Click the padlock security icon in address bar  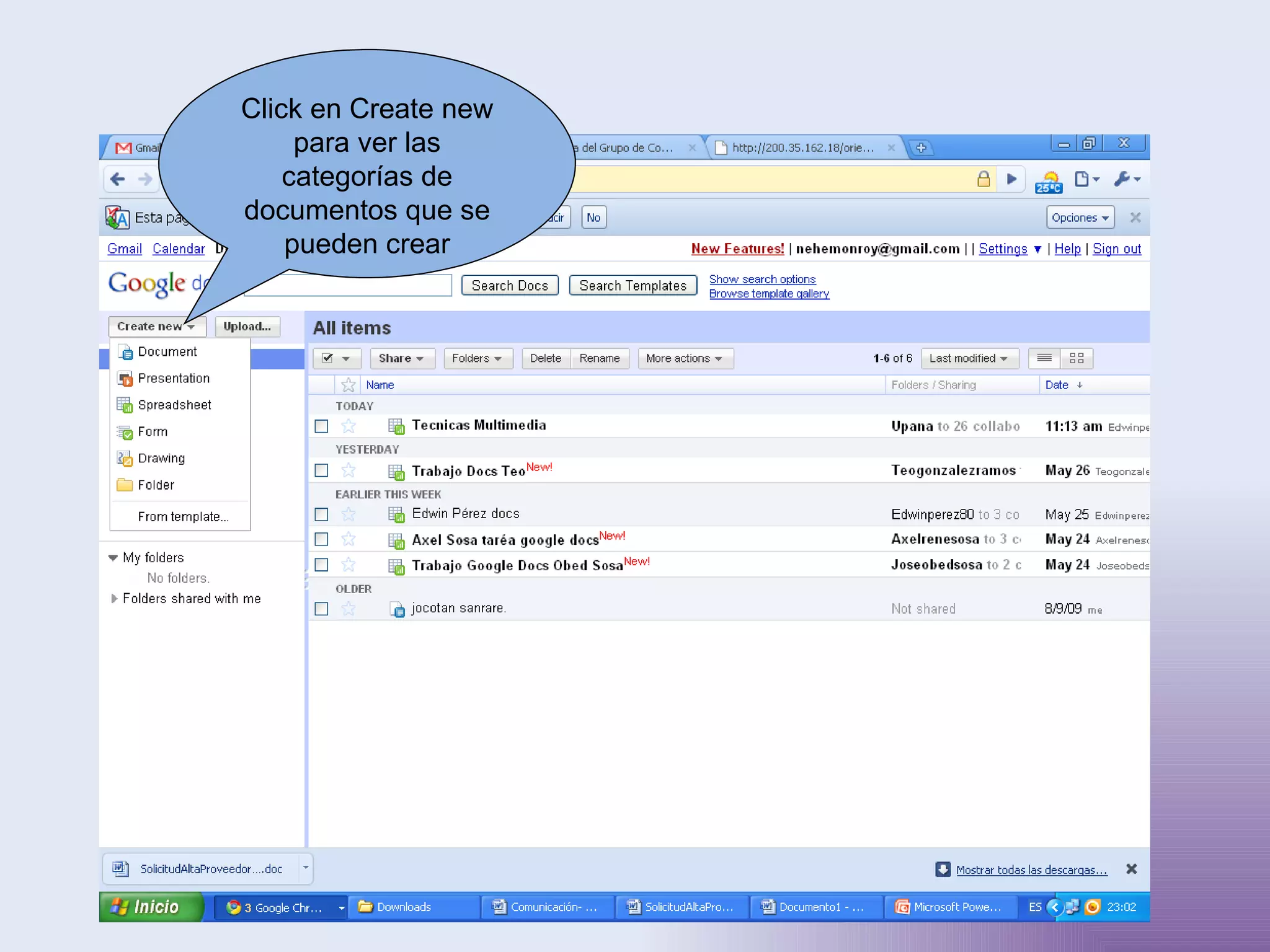click(x=984, y=179)
